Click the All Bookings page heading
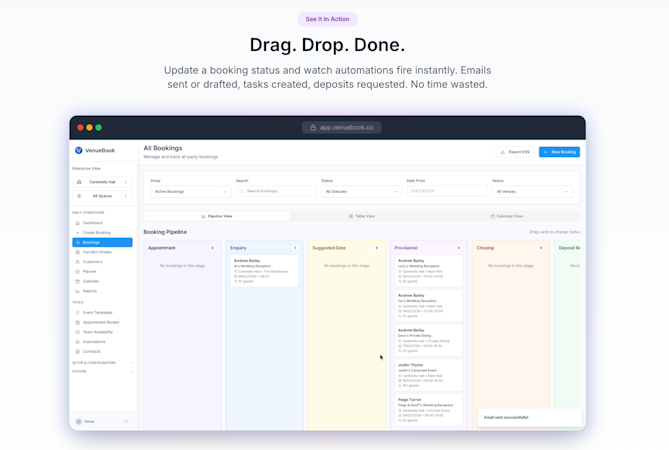The width and height of the screenshot is (669, 450). pos(163,148)
